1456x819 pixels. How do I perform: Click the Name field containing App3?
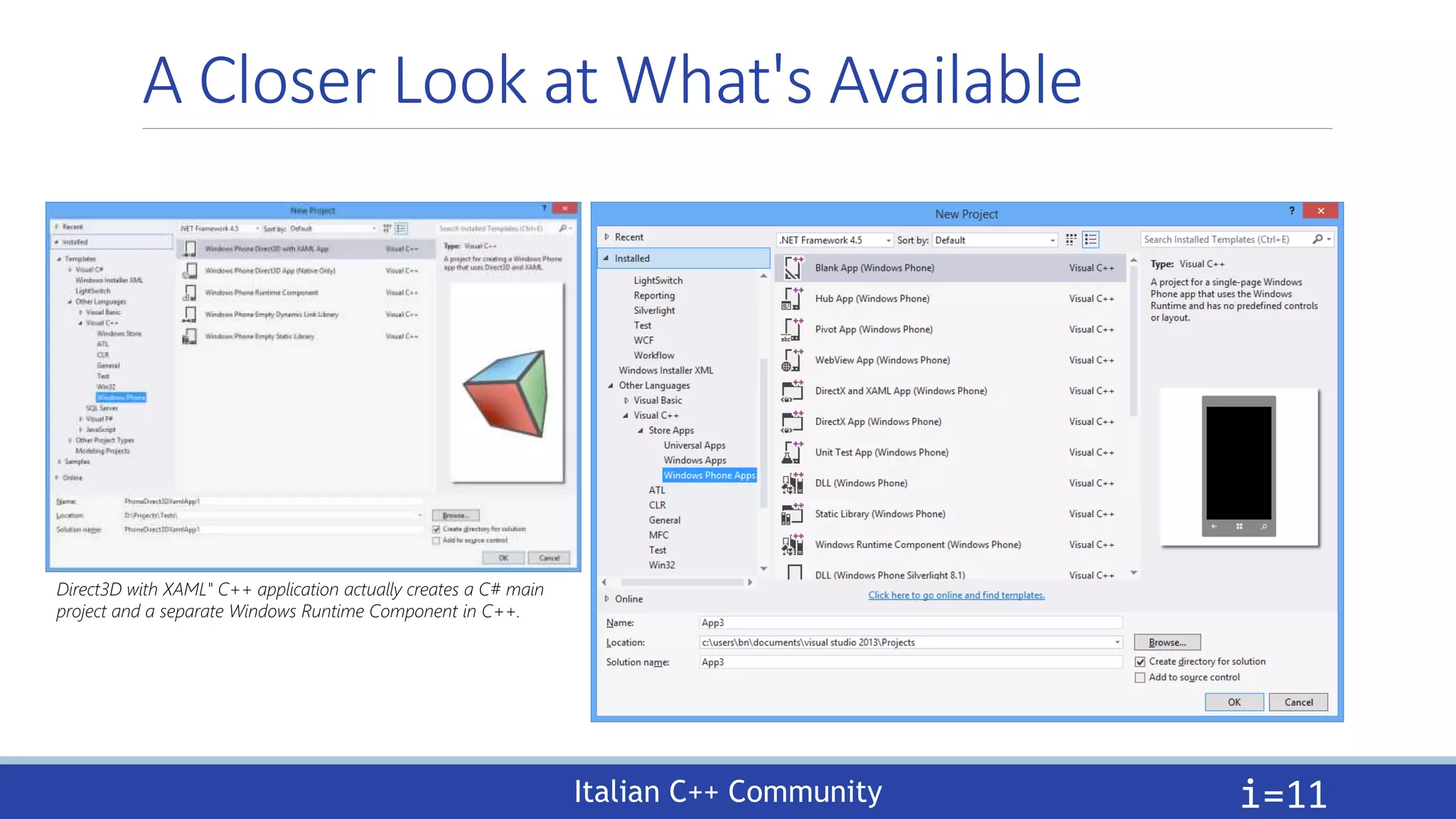coord(910,623)
